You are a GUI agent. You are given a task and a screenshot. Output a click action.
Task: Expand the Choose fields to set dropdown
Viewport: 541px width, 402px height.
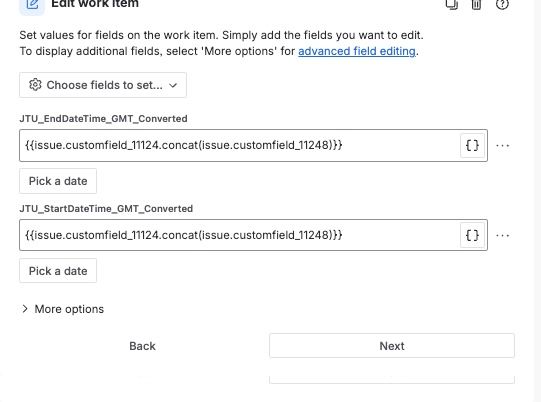click(x=103, y=85)
